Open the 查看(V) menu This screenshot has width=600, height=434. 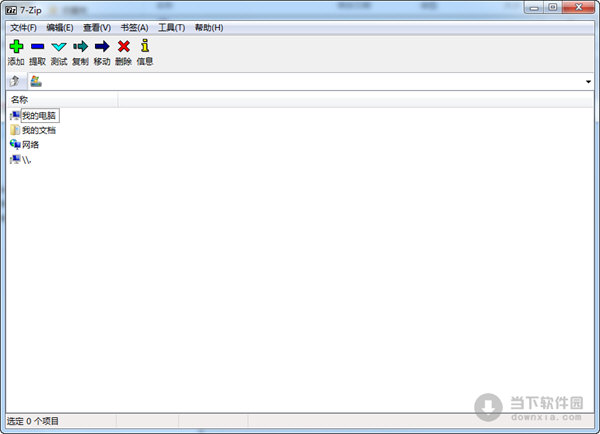pos(97,28)
